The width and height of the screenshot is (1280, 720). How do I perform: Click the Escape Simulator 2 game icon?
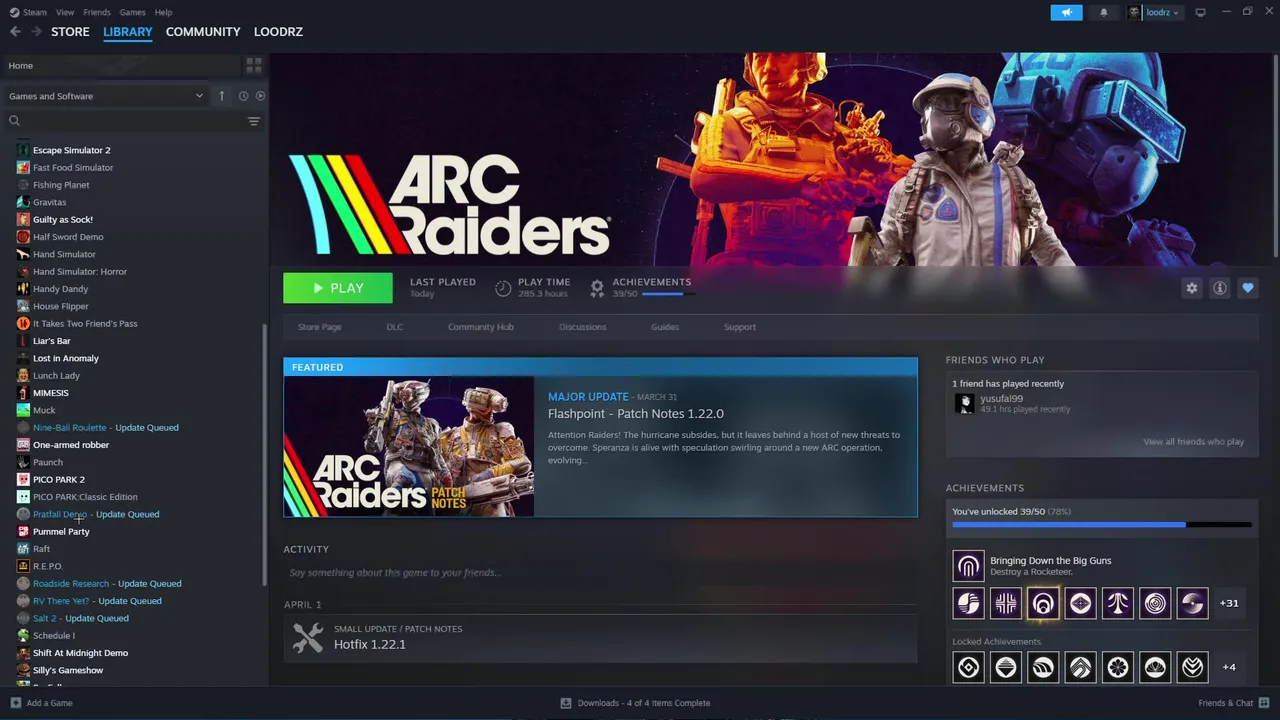(23, 150)
